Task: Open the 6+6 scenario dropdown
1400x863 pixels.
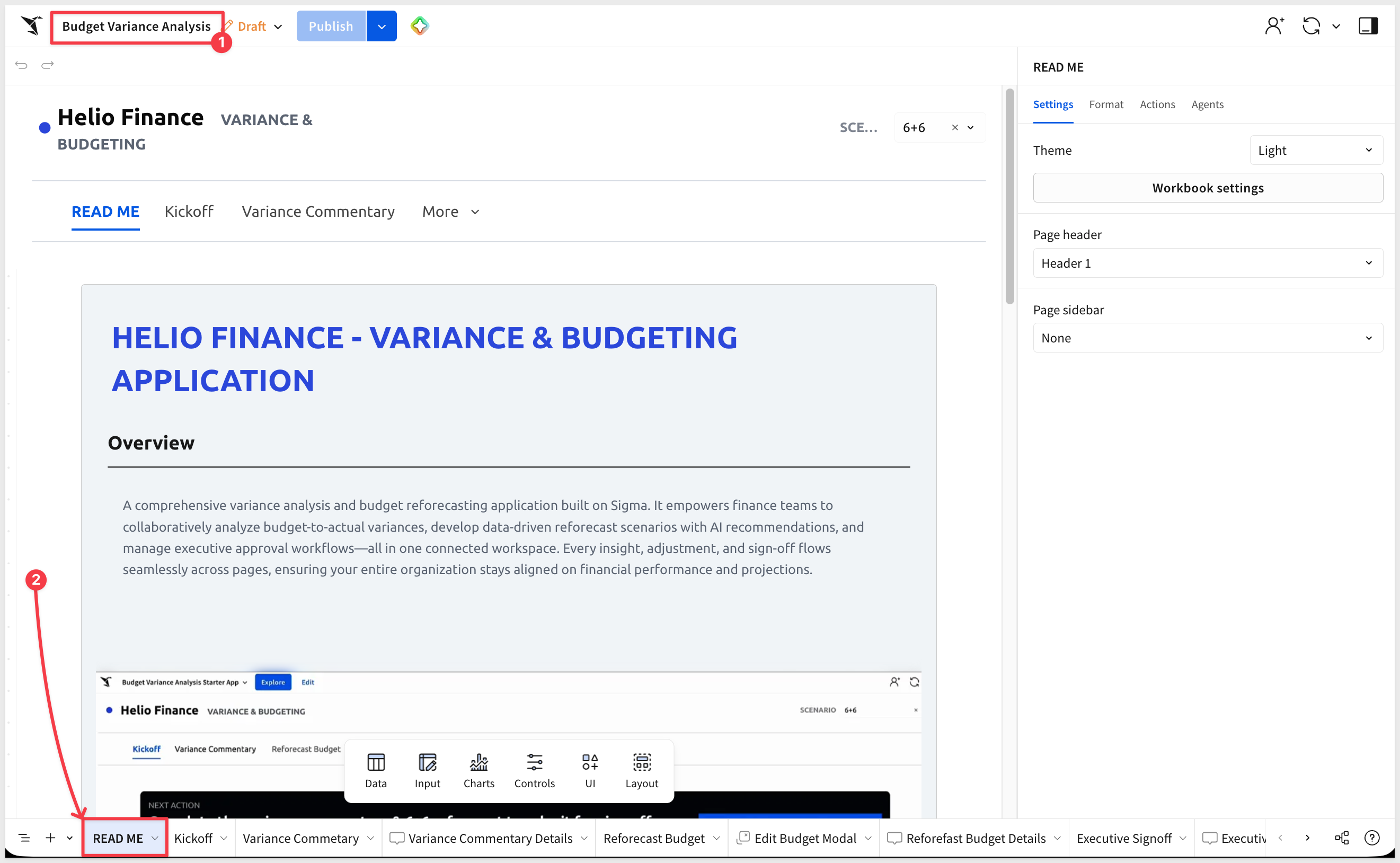Action: point(970,128)
